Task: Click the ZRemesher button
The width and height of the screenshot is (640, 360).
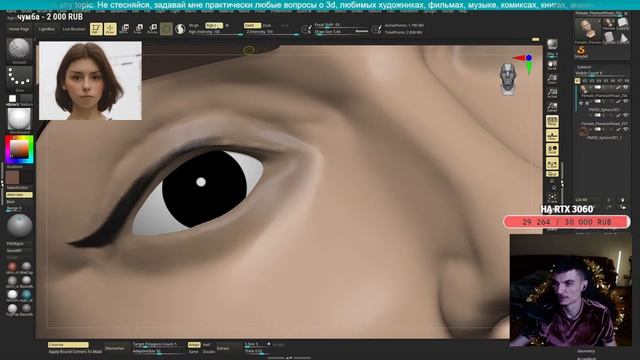Action: tap(114, 349)
